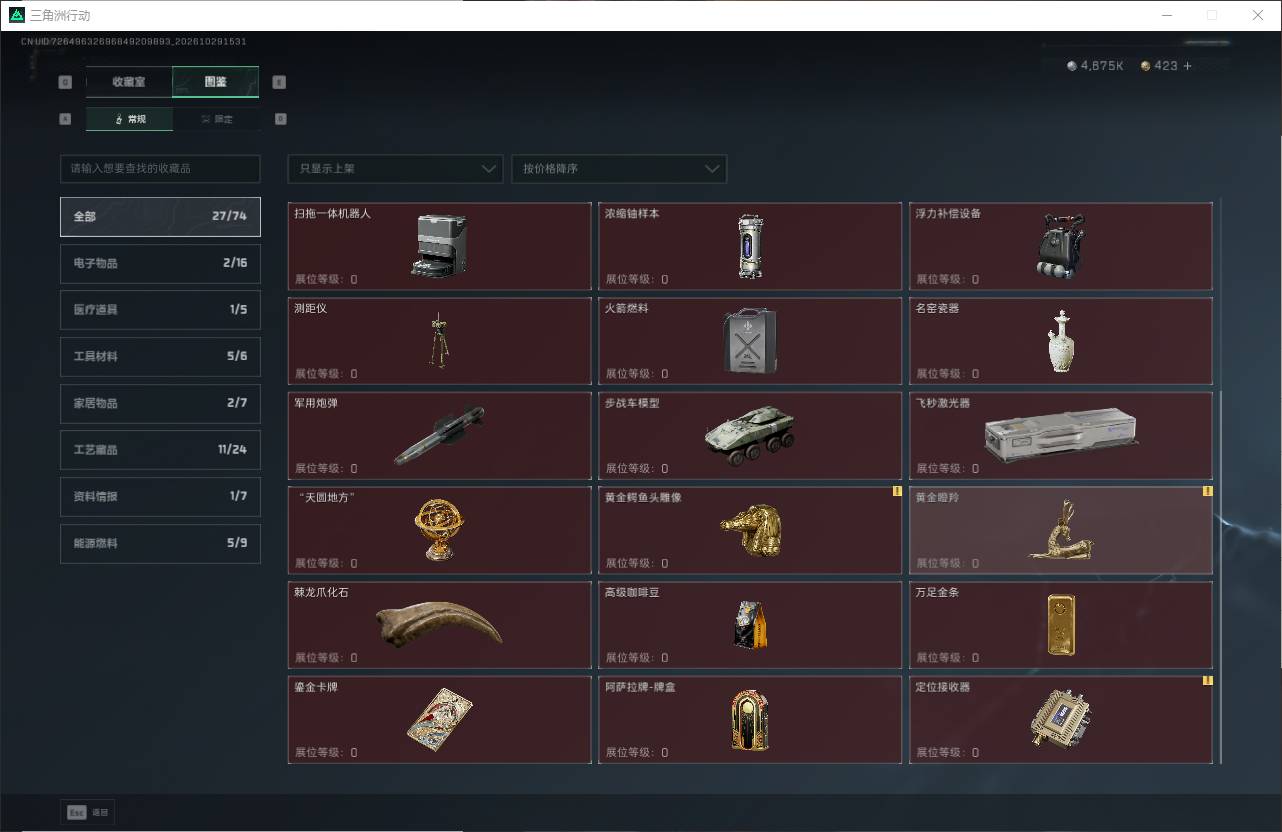Select the "天圆地方" golden globe
This screenshot has height=832, width=1282.
coord(439,530)
